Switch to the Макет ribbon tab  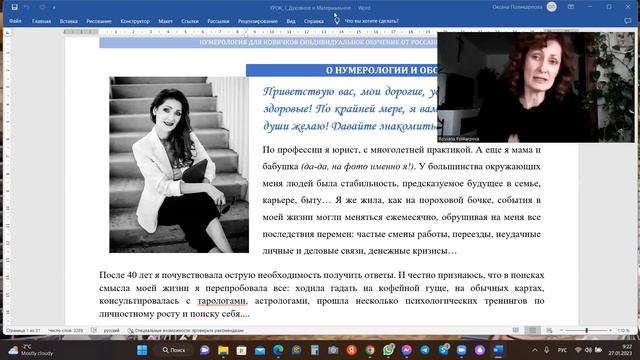click(165, 21)
